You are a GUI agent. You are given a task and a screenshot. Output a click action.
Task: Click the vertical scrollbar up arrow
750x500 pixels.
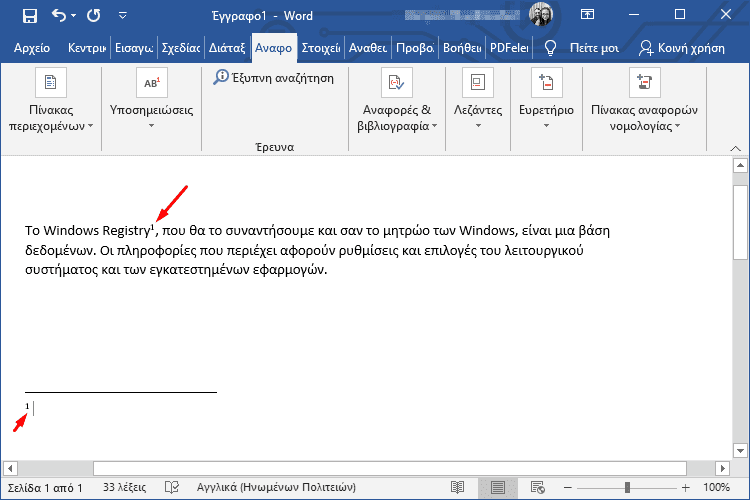[x=740, y=166]
